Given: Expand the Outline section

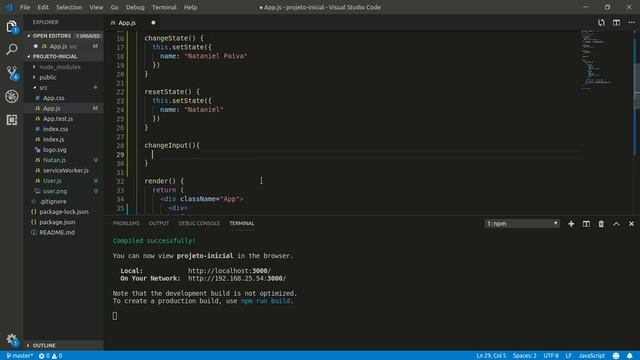Looking at the screenshot, I should point(63,345).
